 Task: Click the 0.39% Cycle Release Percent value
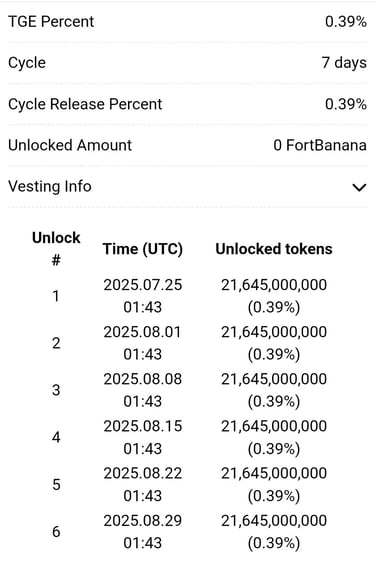tap(346, 104)
